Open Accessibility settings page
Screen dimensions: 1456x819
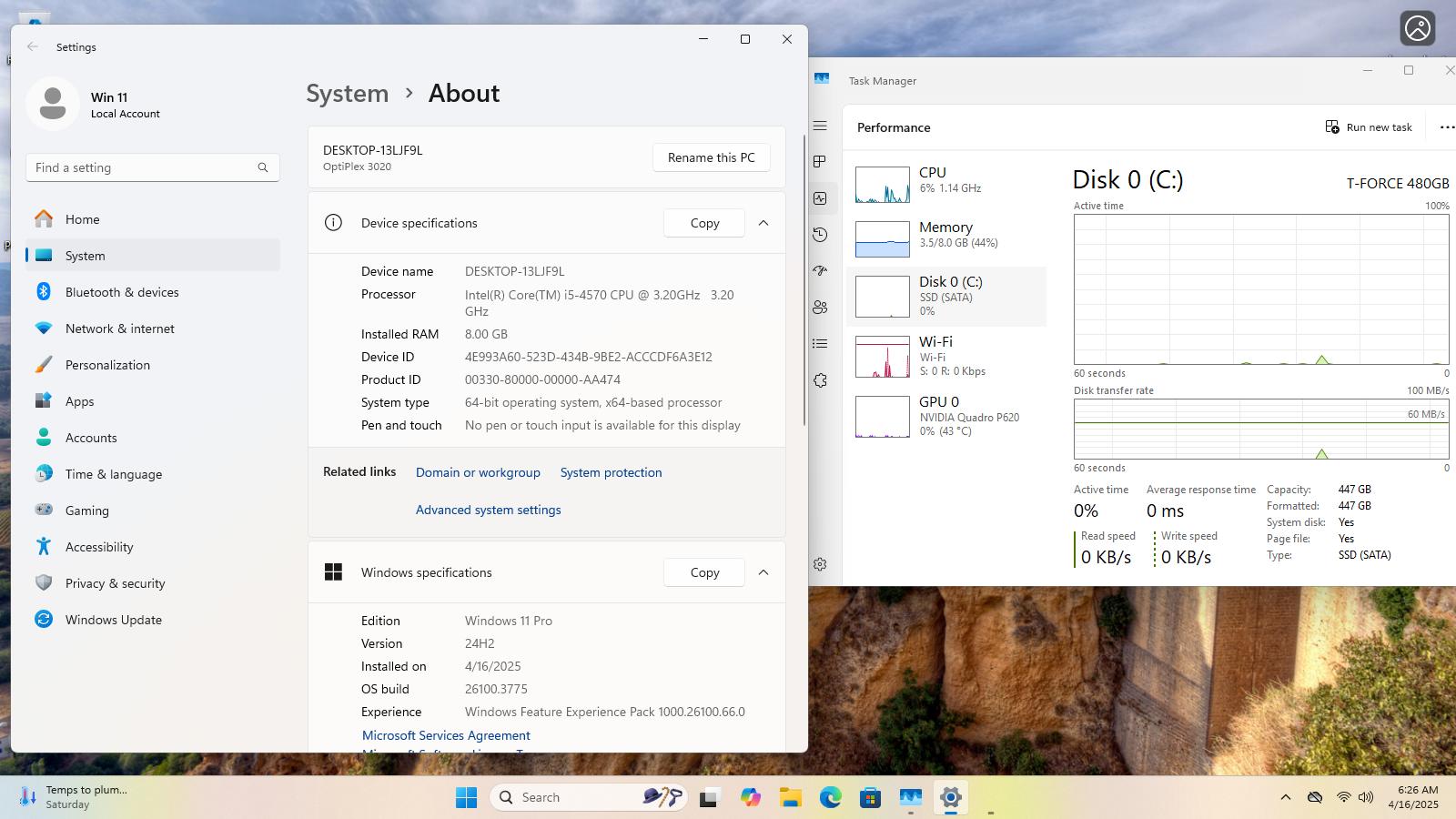(x=152, y=547)
